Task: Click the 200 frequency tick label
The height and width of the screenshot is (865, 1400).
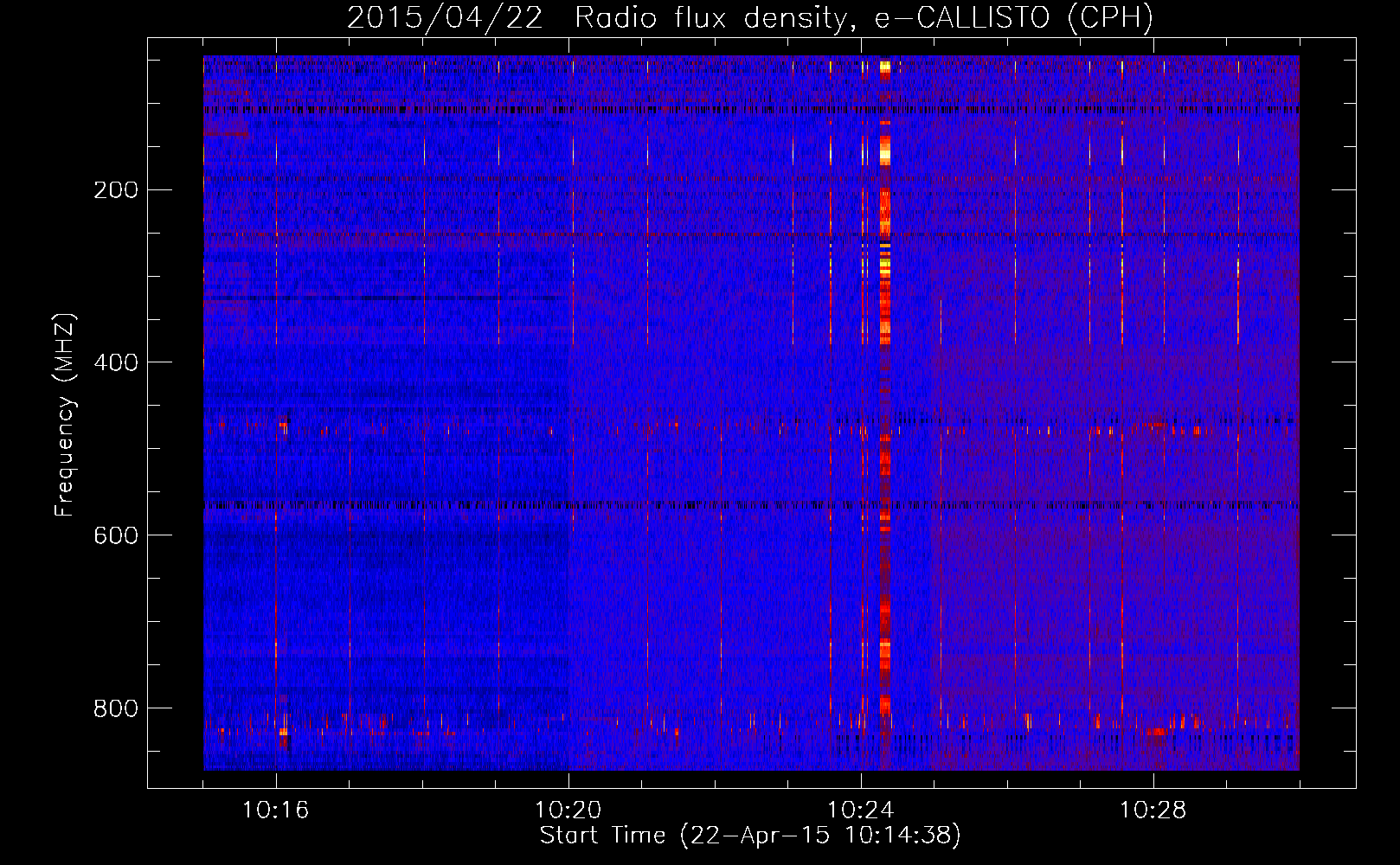Action: [x=116, y=189]
